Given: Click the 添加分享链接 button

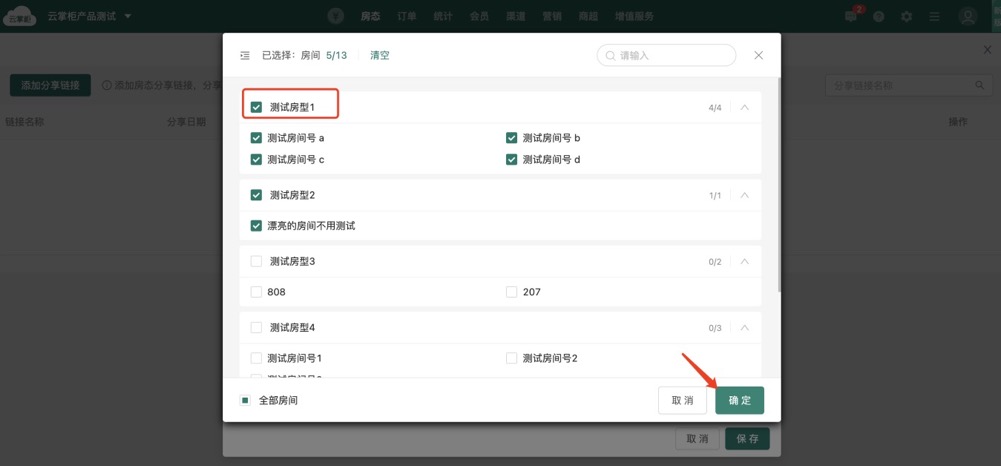Looking at the screenshot, I should coord(50,85).
